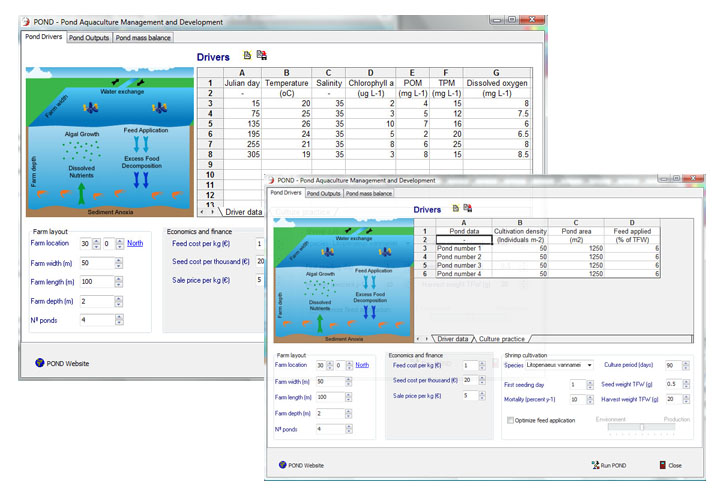Click Culture period days input field

tap(673, 365)
